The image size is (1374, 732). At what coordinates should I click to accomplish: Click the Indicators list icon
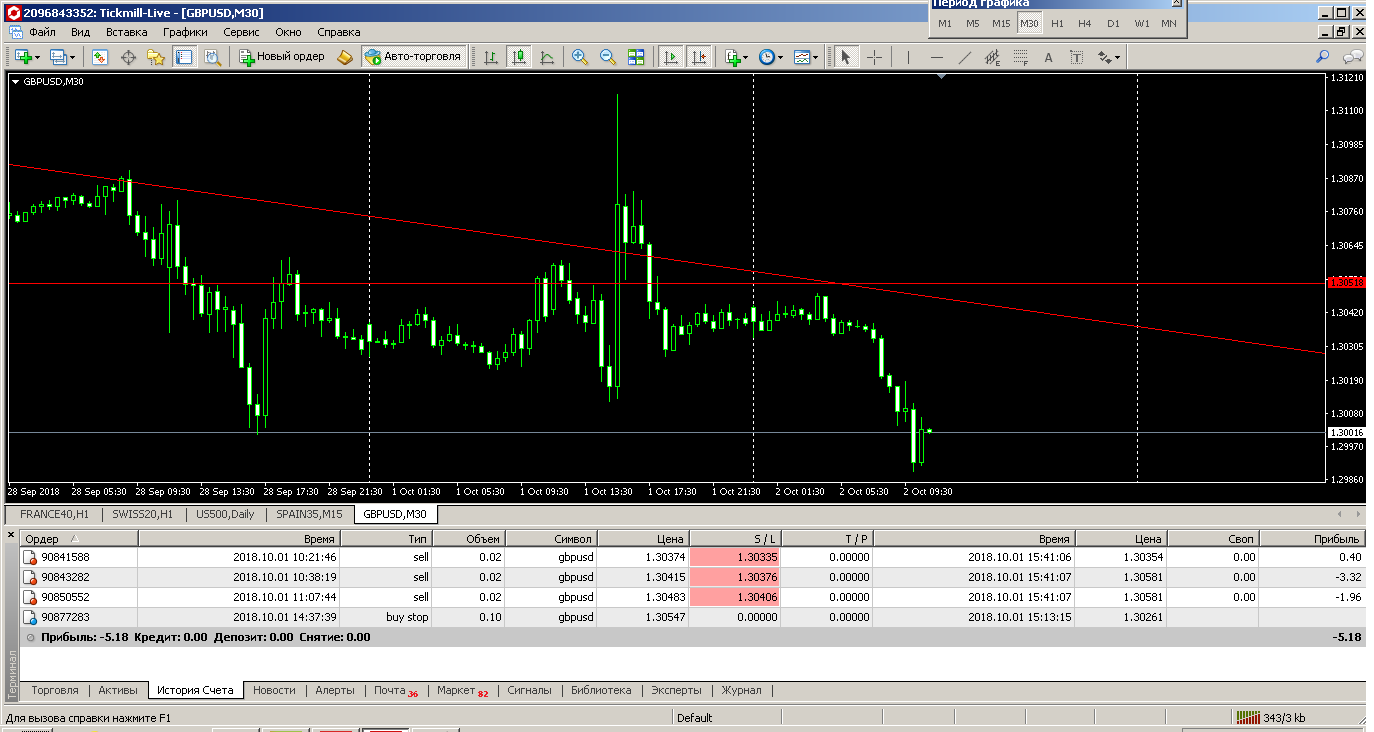[732, 57]
